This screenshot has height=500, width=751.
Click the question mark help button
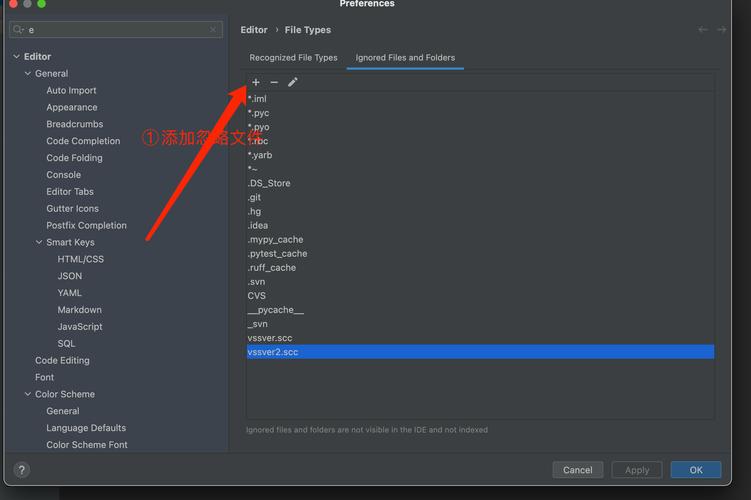pos(21,469)
